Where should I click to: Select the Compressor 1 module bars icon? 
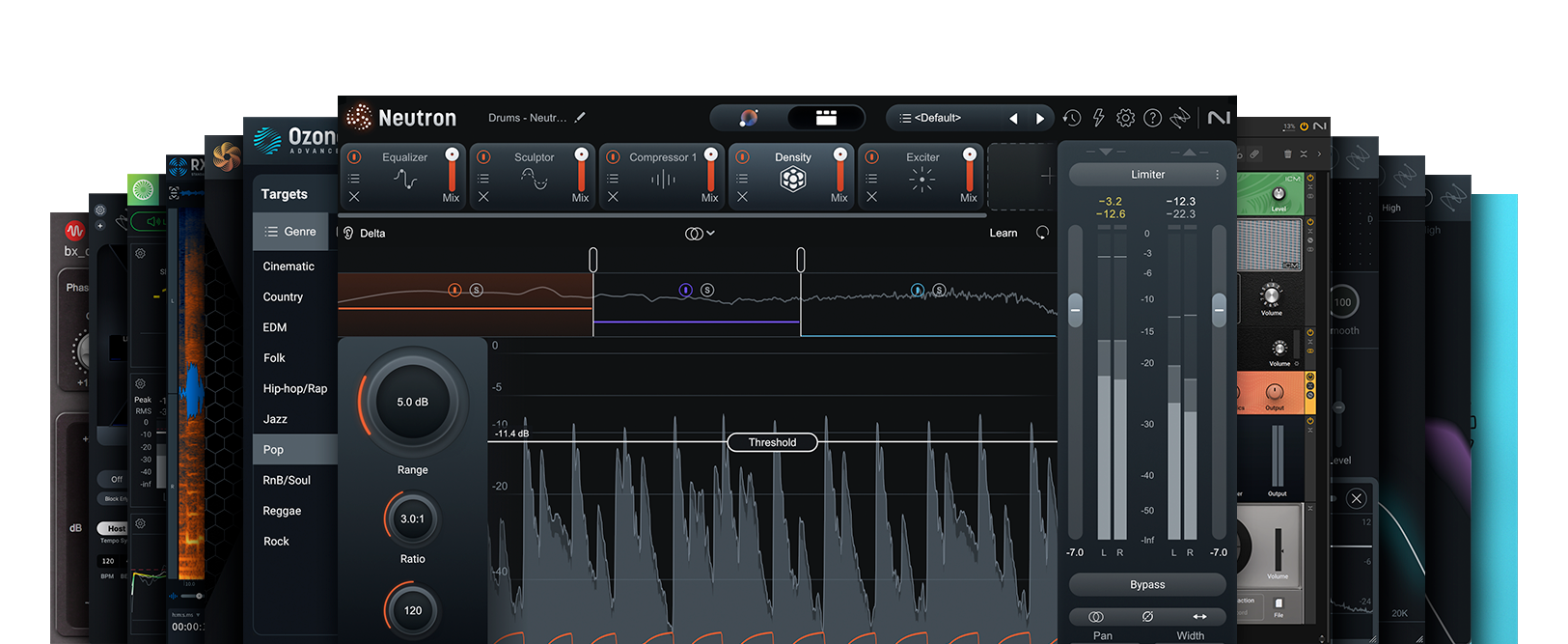663,179
